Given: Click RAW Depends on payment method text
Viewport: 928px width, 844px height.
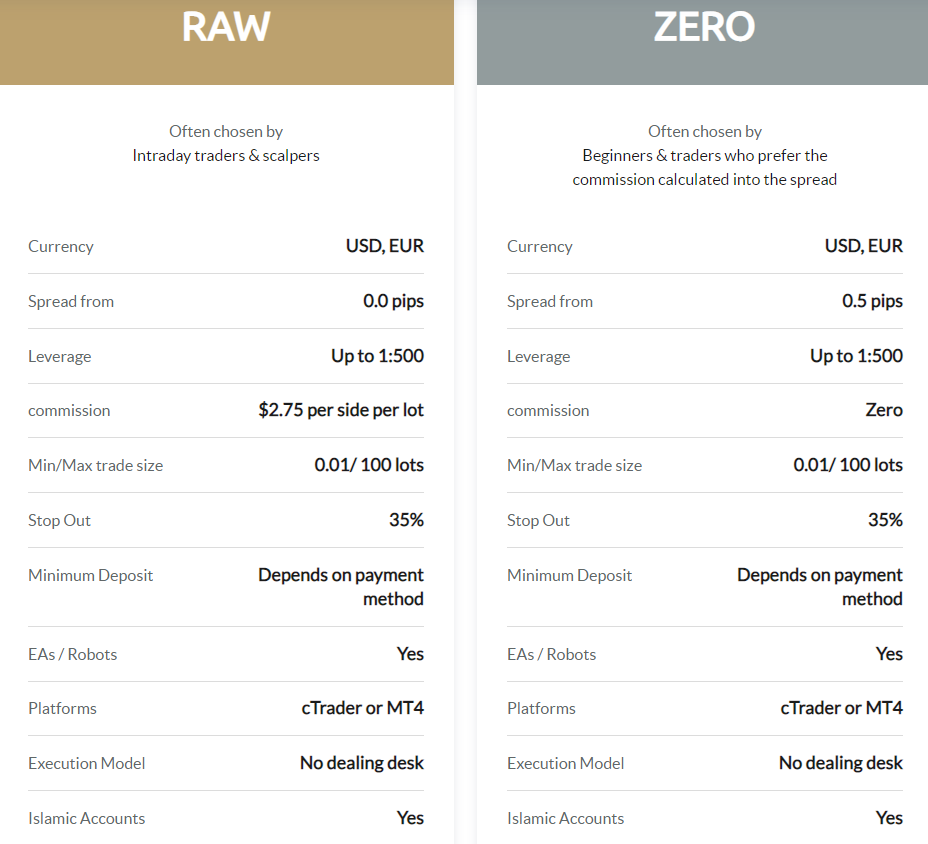Looking at the screenshot, I should (341, 587).
